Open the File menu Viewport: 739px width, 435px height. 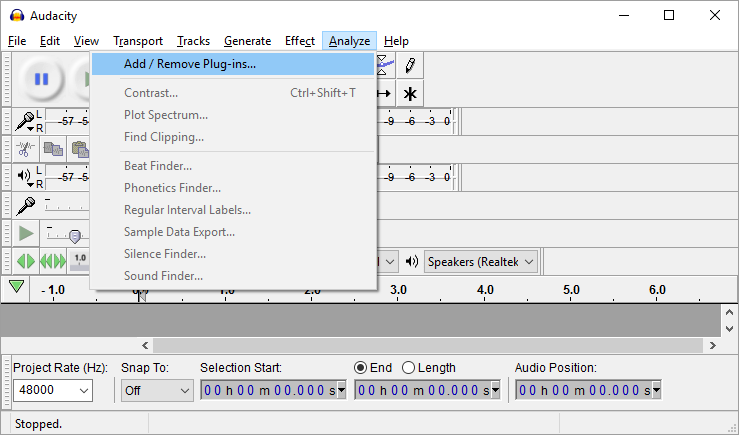click(17, 41)
